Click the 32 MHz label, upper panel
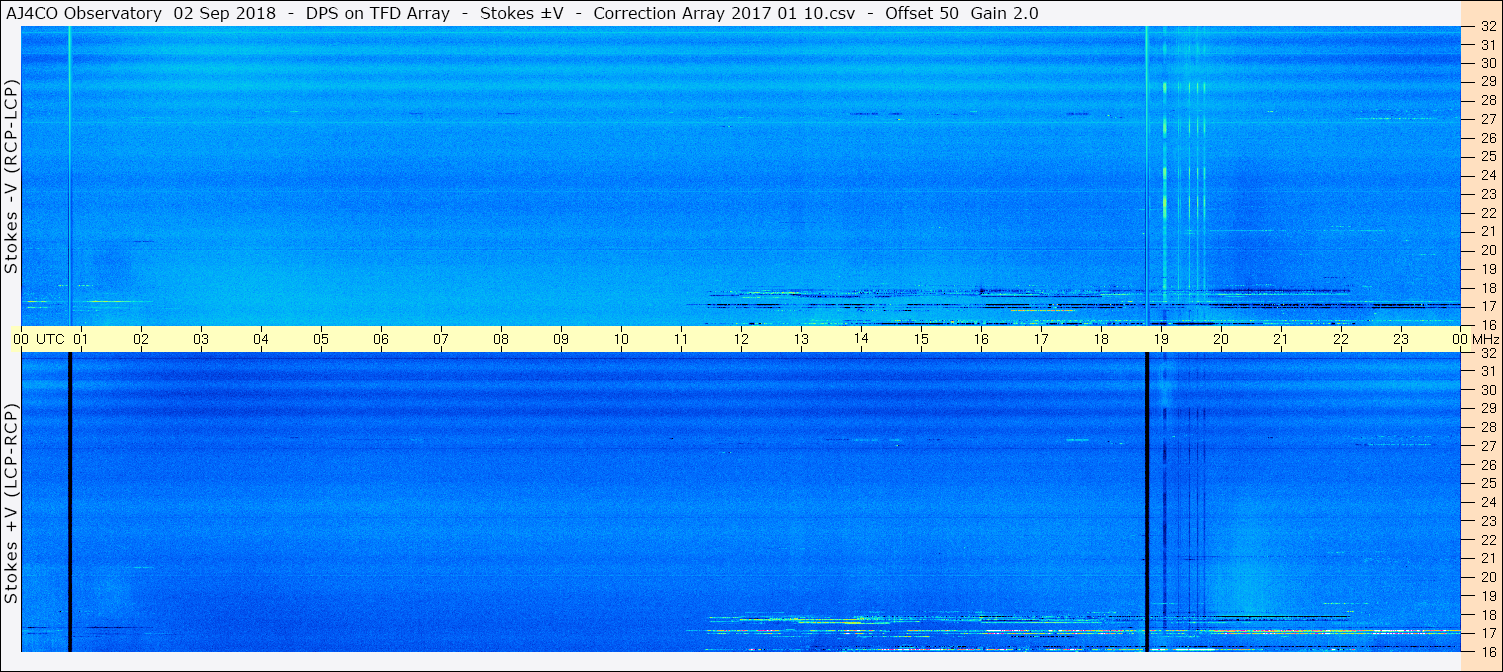 1488,27
